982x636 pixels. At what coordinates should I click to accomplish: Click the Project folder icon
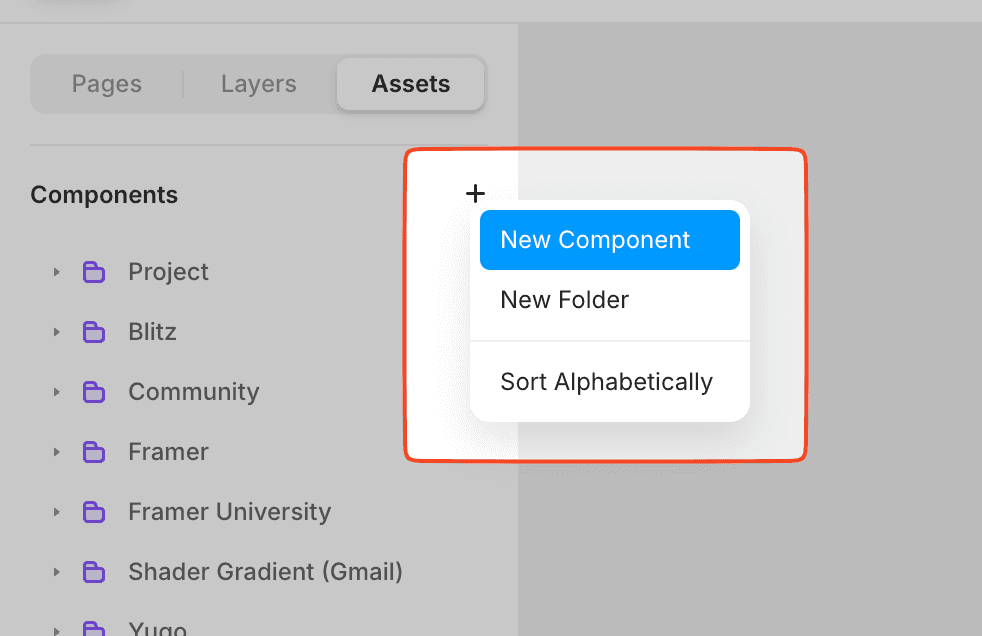coord(94,272)
